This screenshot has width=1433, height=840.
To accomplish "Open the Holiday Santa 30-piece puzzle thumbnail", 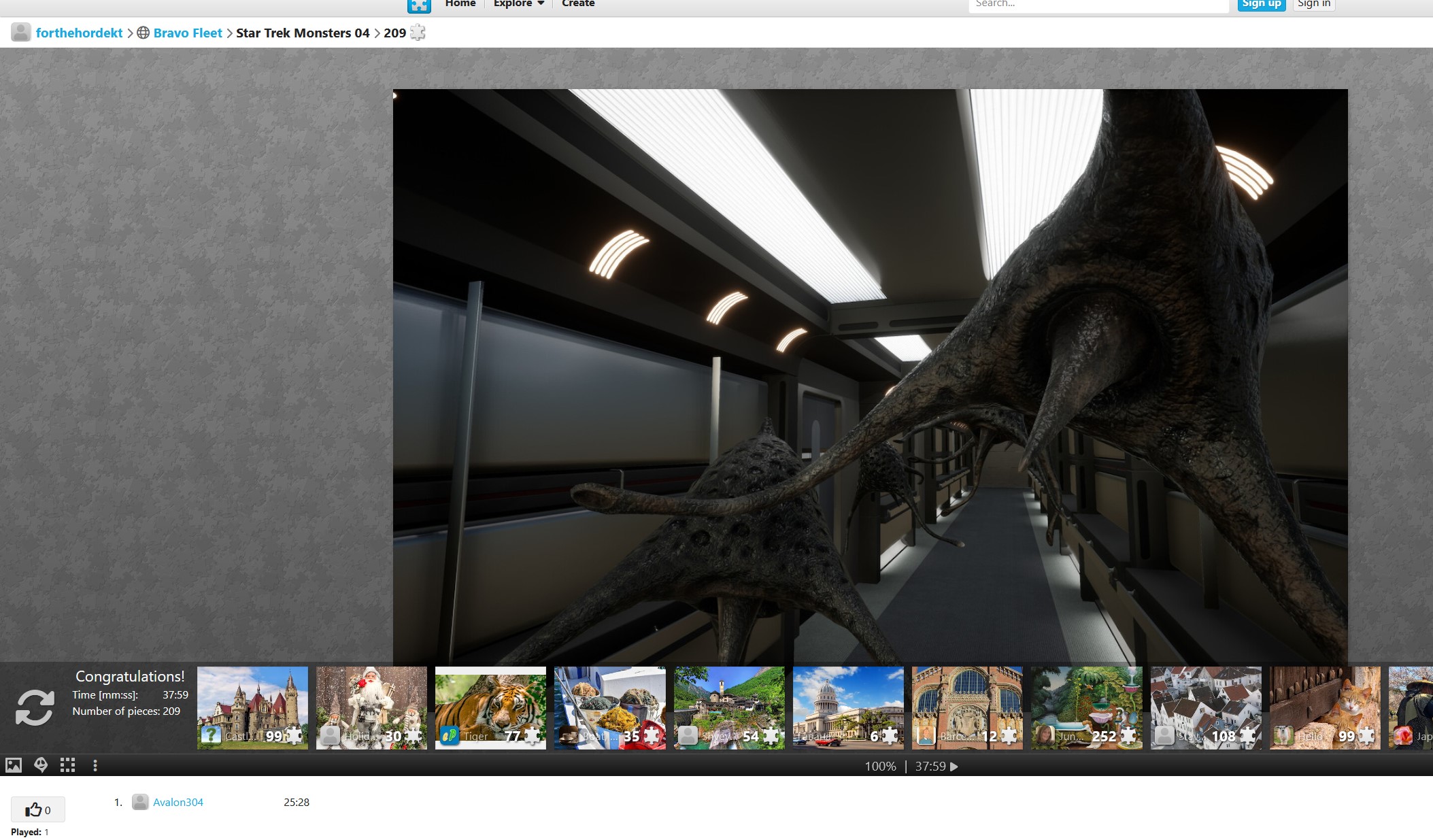I will click(x=371, y=708).
